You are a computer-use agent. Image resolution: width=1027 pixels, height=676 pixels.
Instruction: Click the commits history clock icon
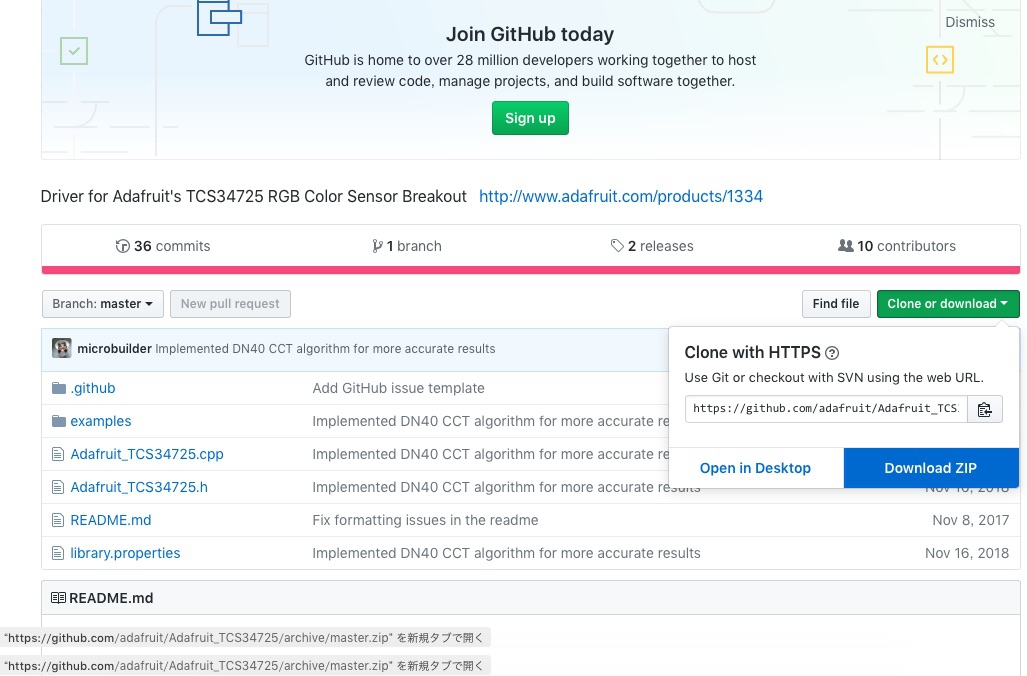coord(122,246)
